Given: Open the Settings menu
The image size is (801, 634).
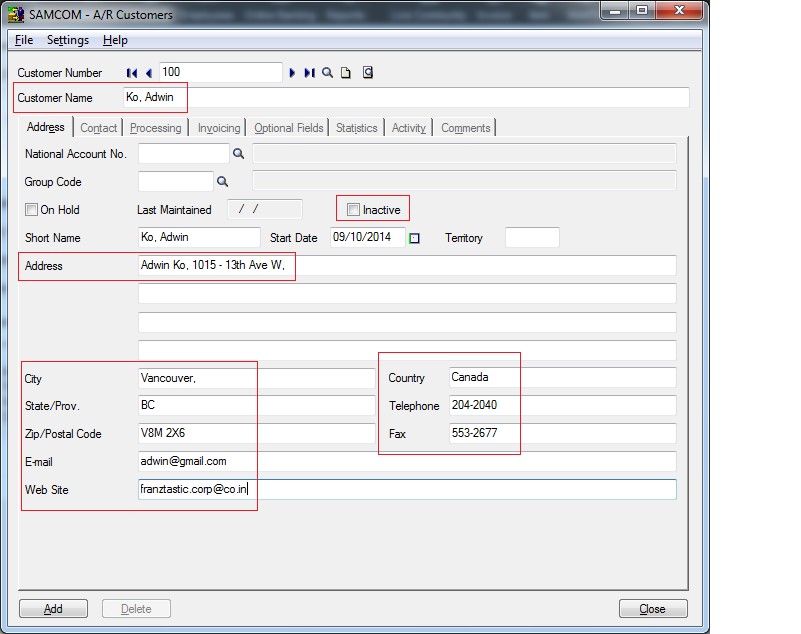Looking at the screenshot, I should [x=68, y=40].
